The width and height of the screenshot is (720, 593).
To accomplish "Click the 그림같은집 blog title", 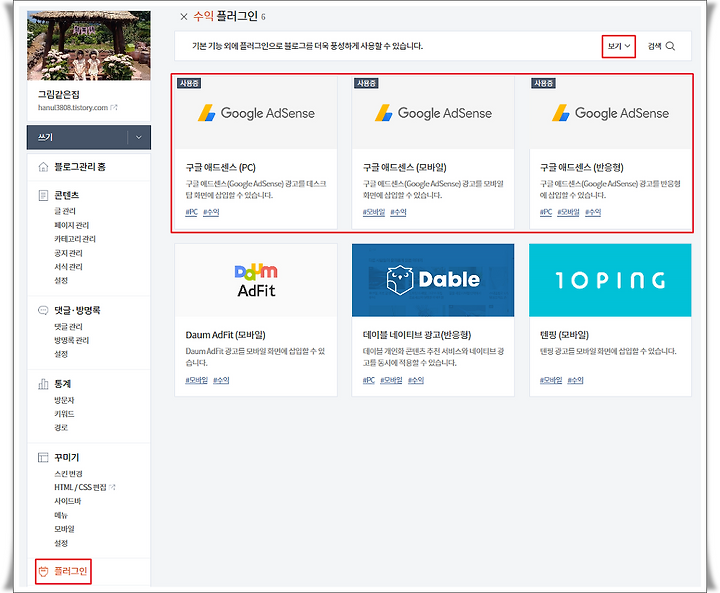I will pos(59,95).
